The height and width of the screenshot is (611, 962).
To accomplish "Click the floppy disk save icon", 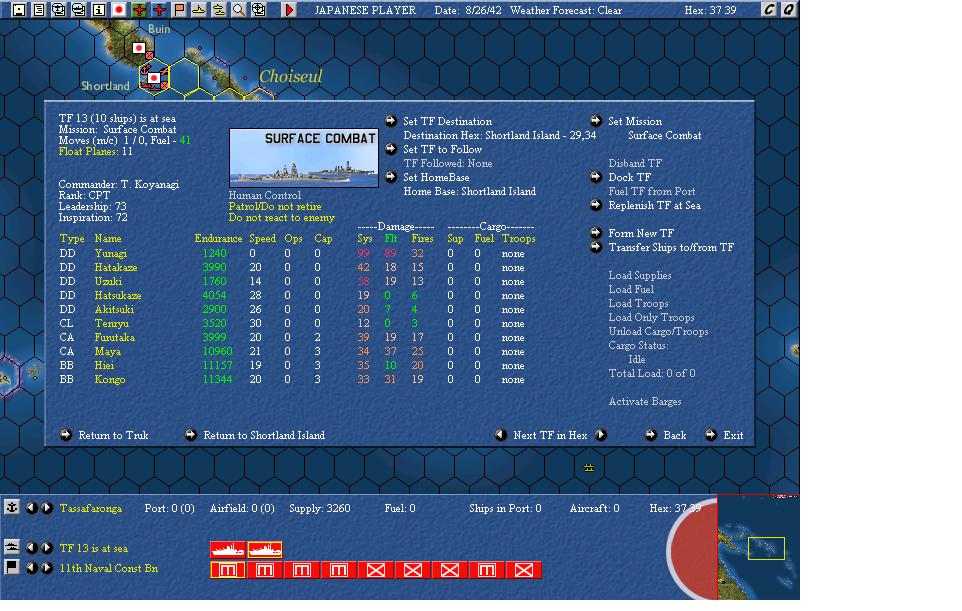I will tap(19, 10).
